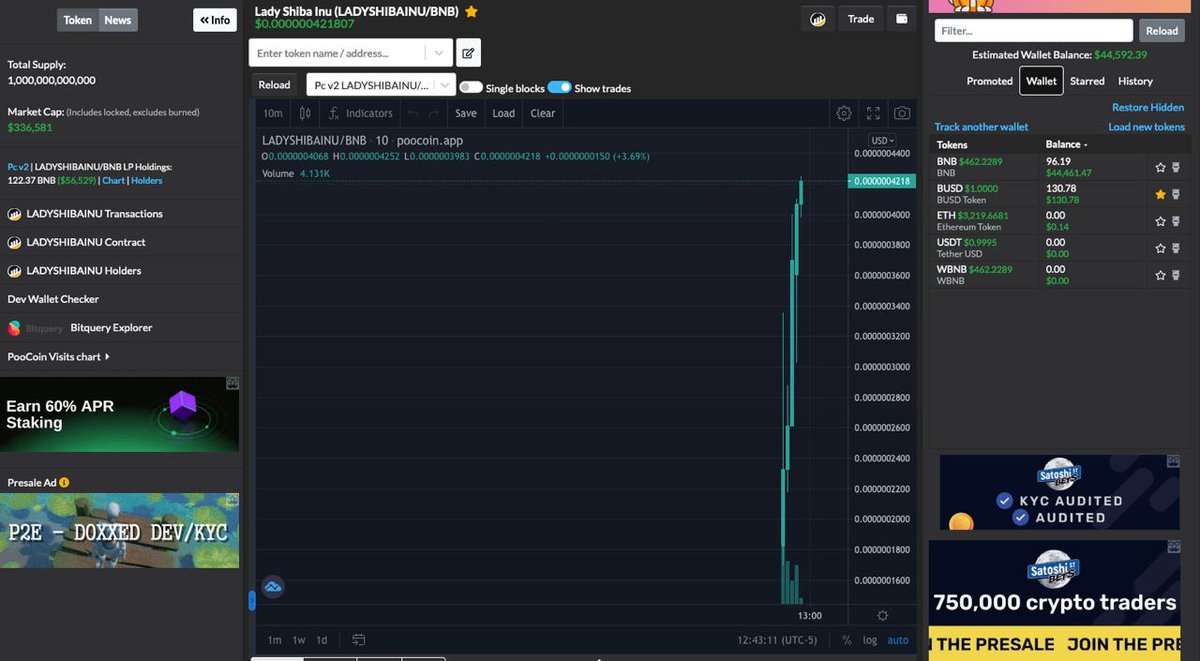Image resolution: width=1200 pixels, height=661 pixels.
Task: Unstar the BUSD token row
Action: coord(1161,194)
